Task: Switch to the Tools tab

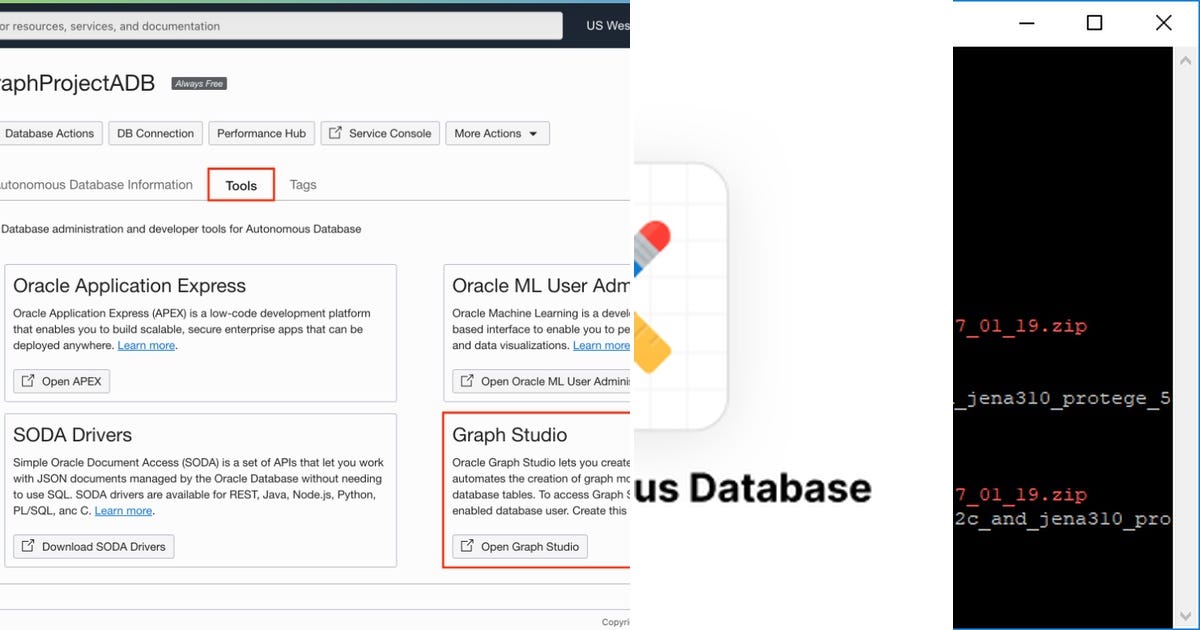Action: 240,184
